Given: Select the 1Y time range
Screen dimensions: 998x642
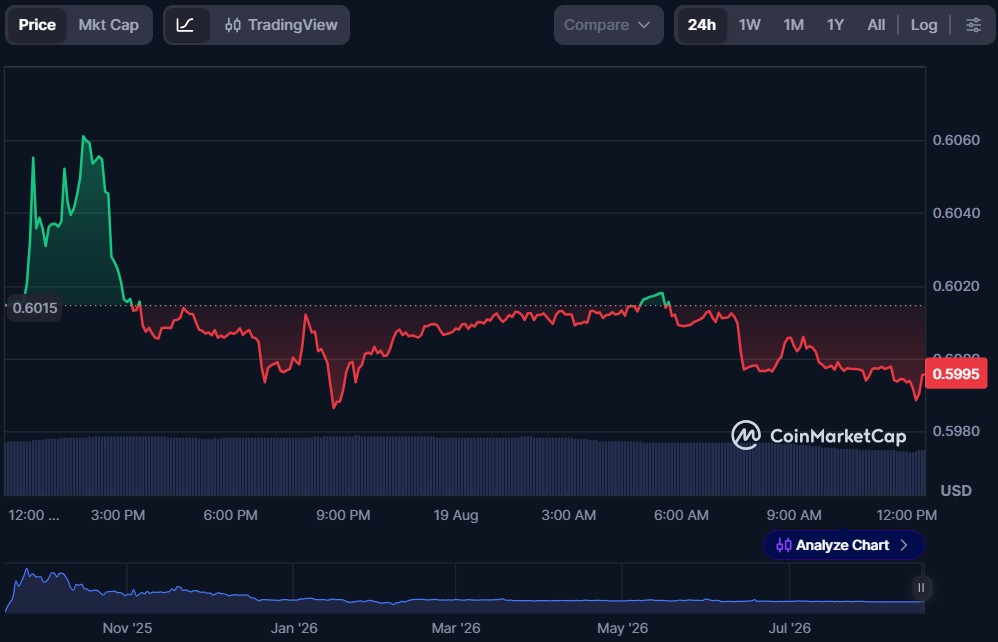Looking at the screenshot, I should (x=835, y=25).
